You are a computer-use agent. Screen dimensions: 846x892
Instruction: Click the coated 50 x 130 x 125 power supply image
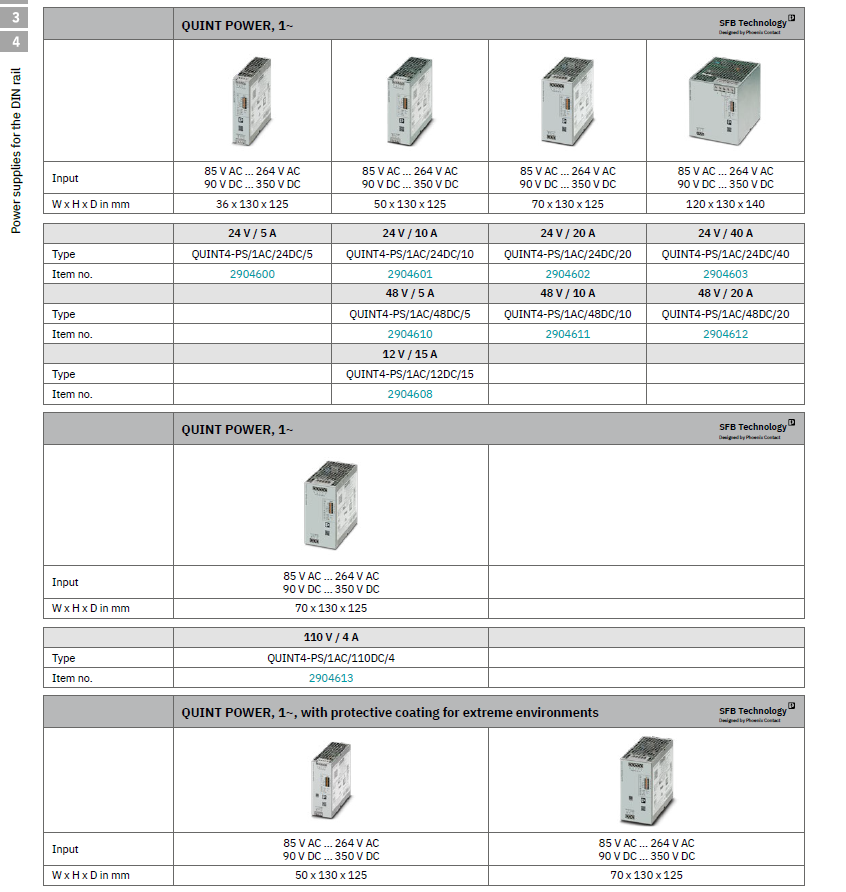click(331, 780)
